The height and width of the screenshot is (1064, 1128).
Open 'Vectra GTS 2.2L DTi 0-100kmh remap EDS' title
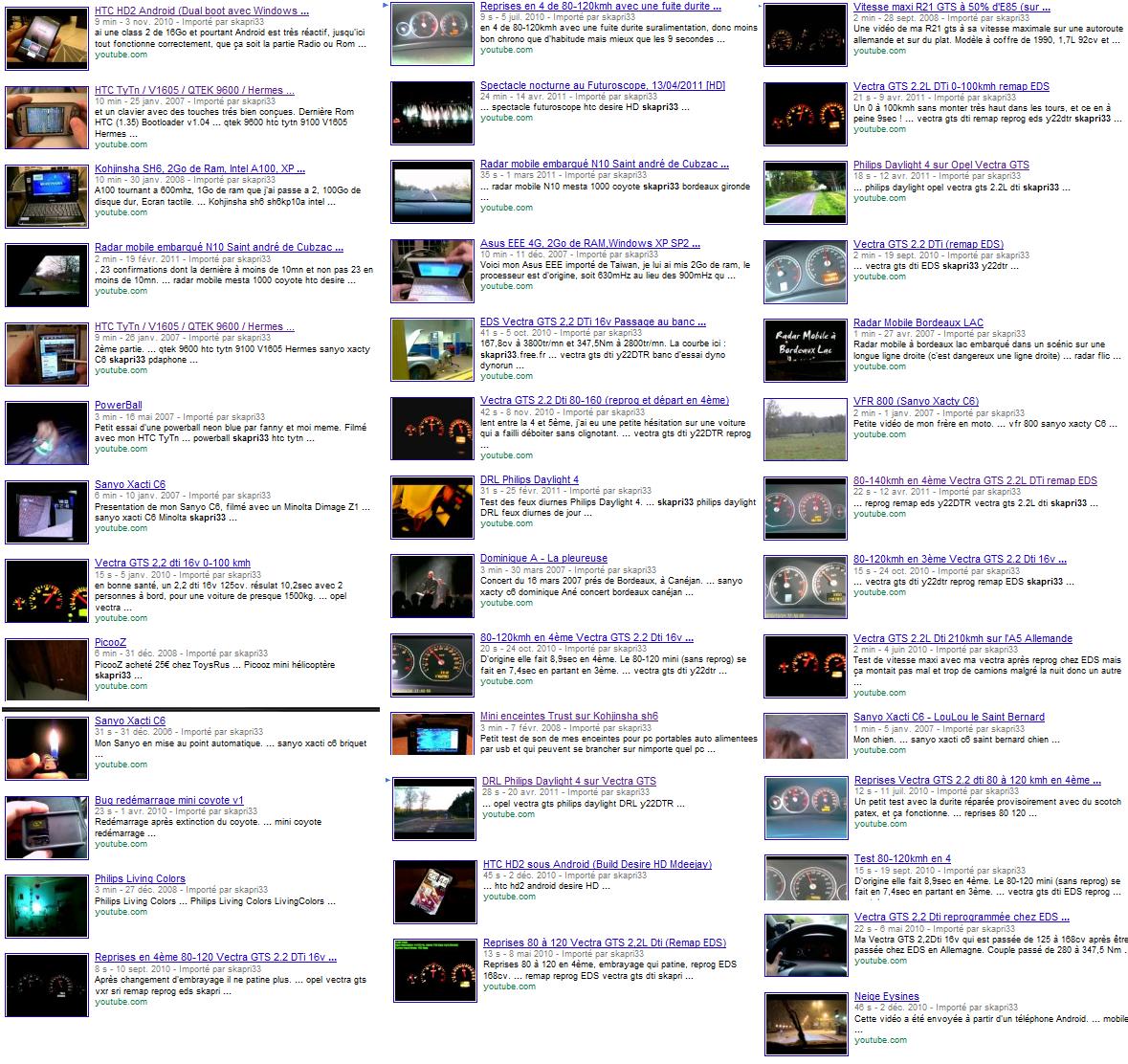[951, 86]
